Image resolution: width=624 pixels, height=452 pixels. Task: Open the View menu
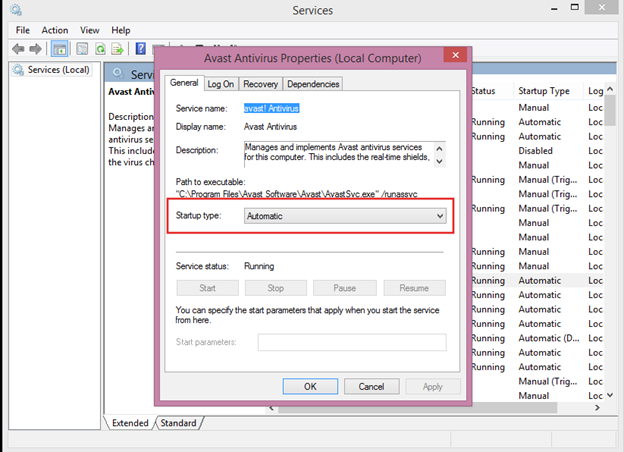pos(90,30)
